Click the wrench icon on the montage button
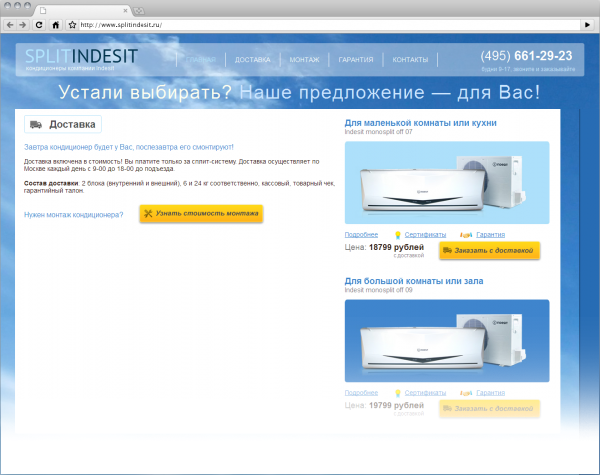 pyautogui.click(x=148, y=214)
